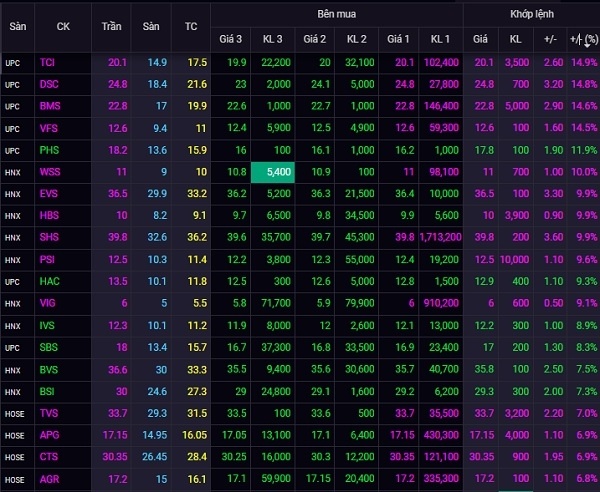
Task: Open the AGR stock symbol
Action: coord(50,479)
